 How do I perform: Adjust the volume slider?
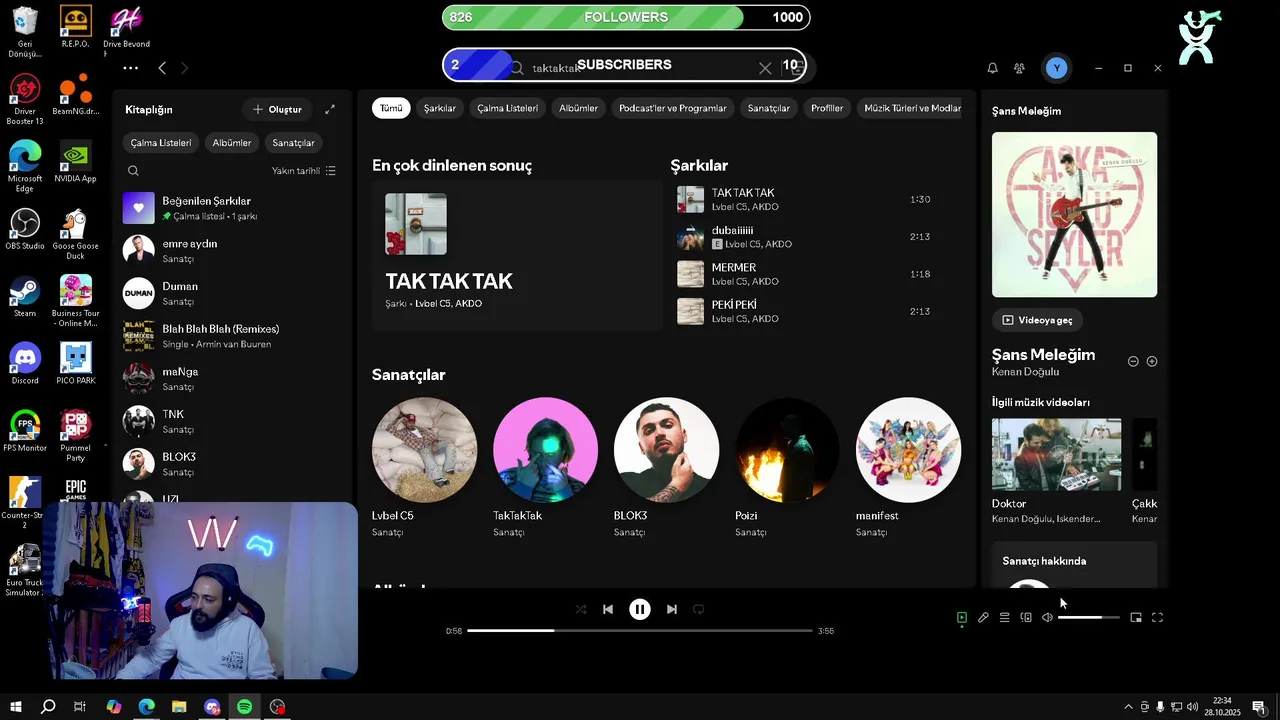coord(1089,618)
